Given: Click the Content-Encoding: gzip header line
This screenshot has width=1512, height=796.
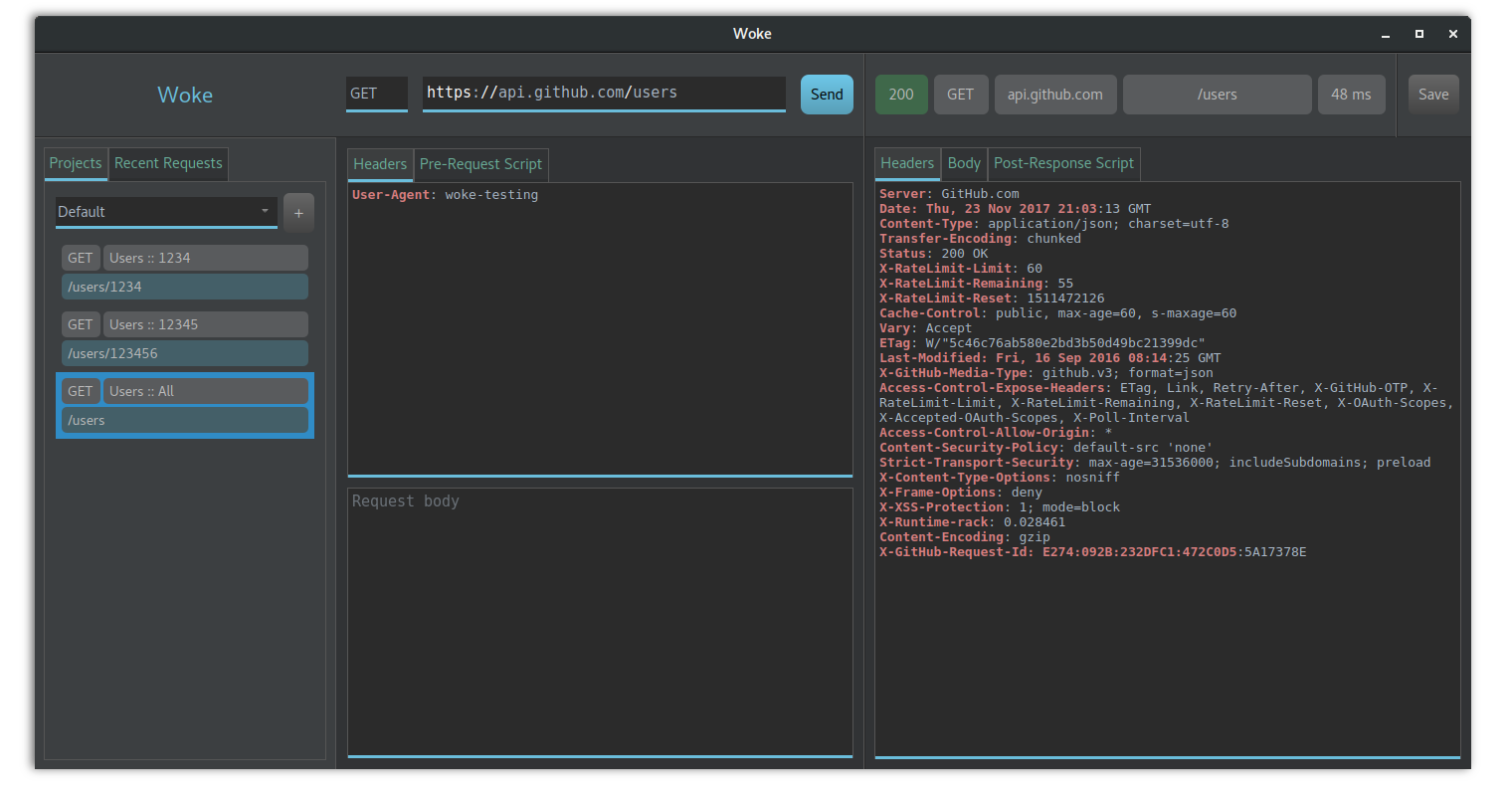Looking at the screenshot, I should click(x=965, y=537).
